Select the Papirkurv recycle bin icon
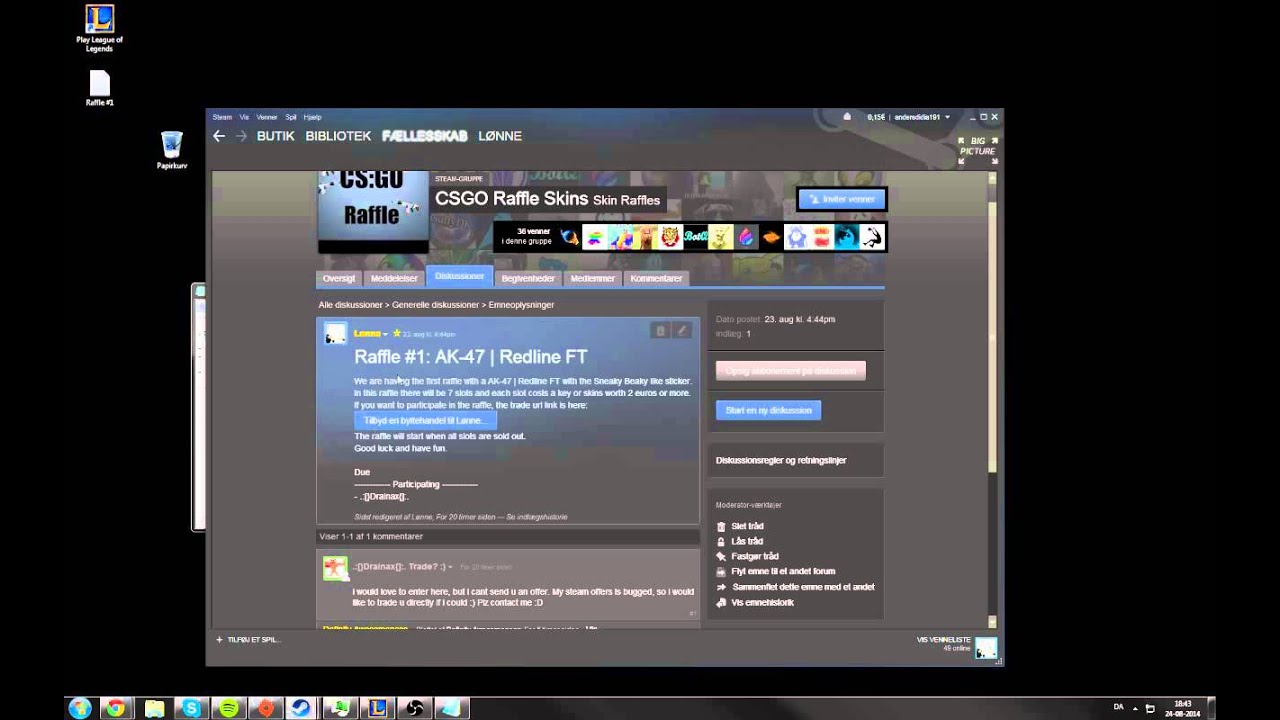This screenshot has height=720, width=1280. coord(172,150)
